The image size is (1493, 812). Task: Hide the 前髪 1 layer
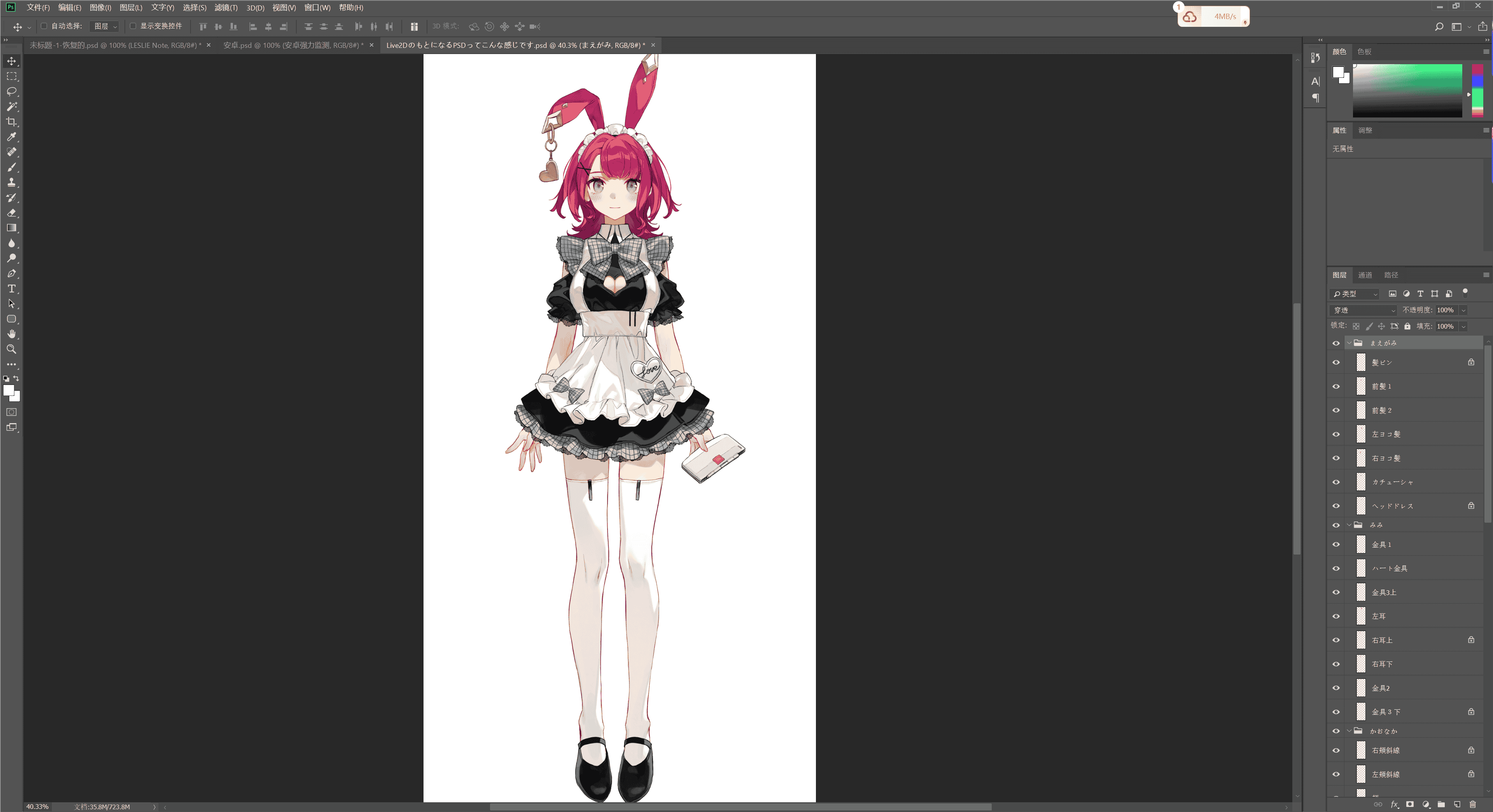coord(1336,387)
